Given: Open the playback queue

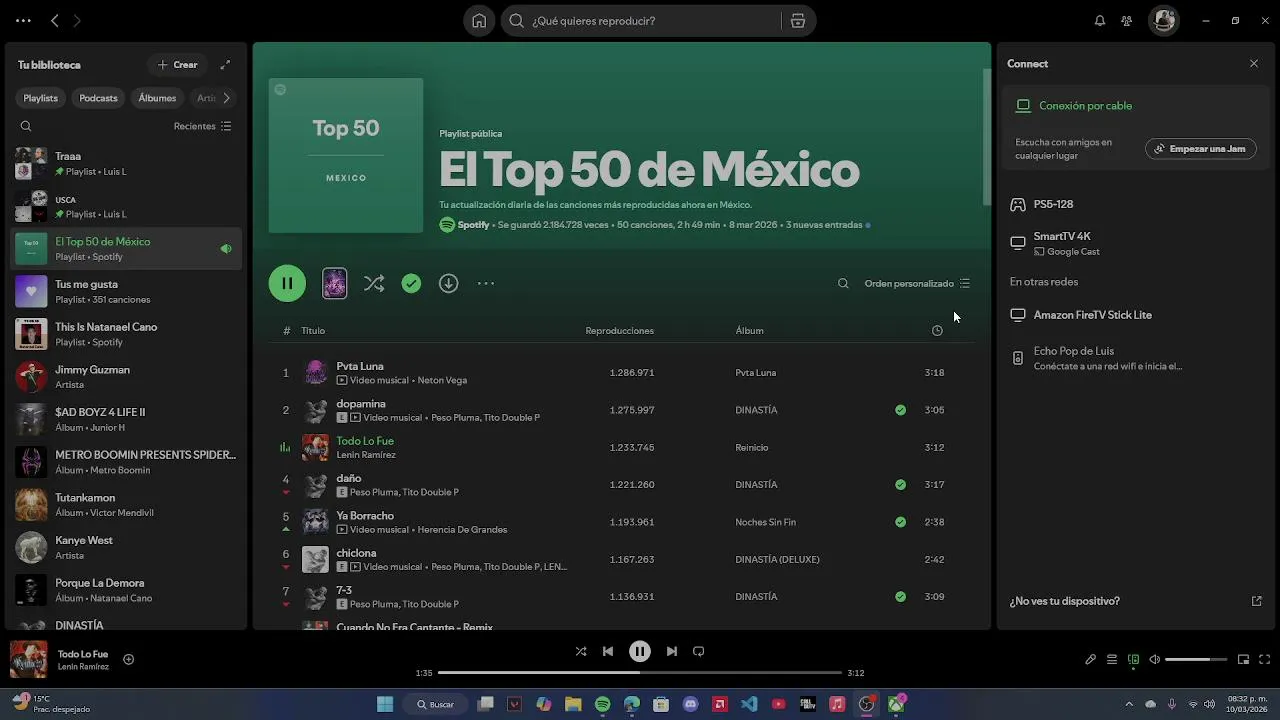Looking at the screenshot, I should [1112, 660].
